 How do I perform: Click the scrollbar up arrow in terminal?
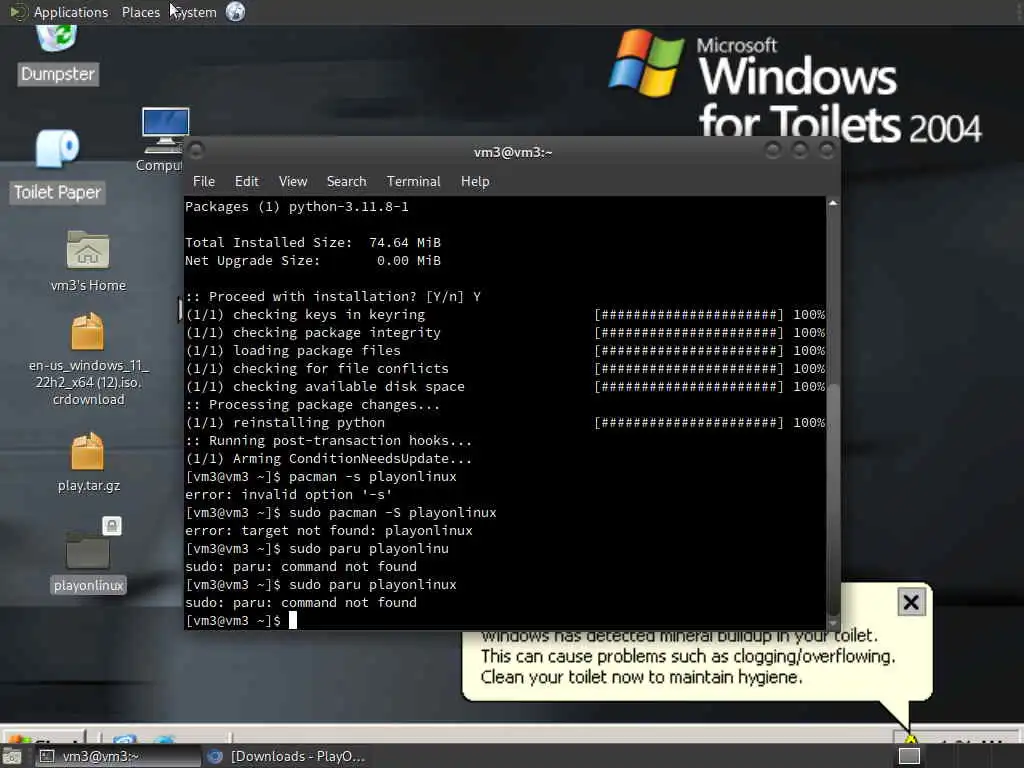click(833, 204)
